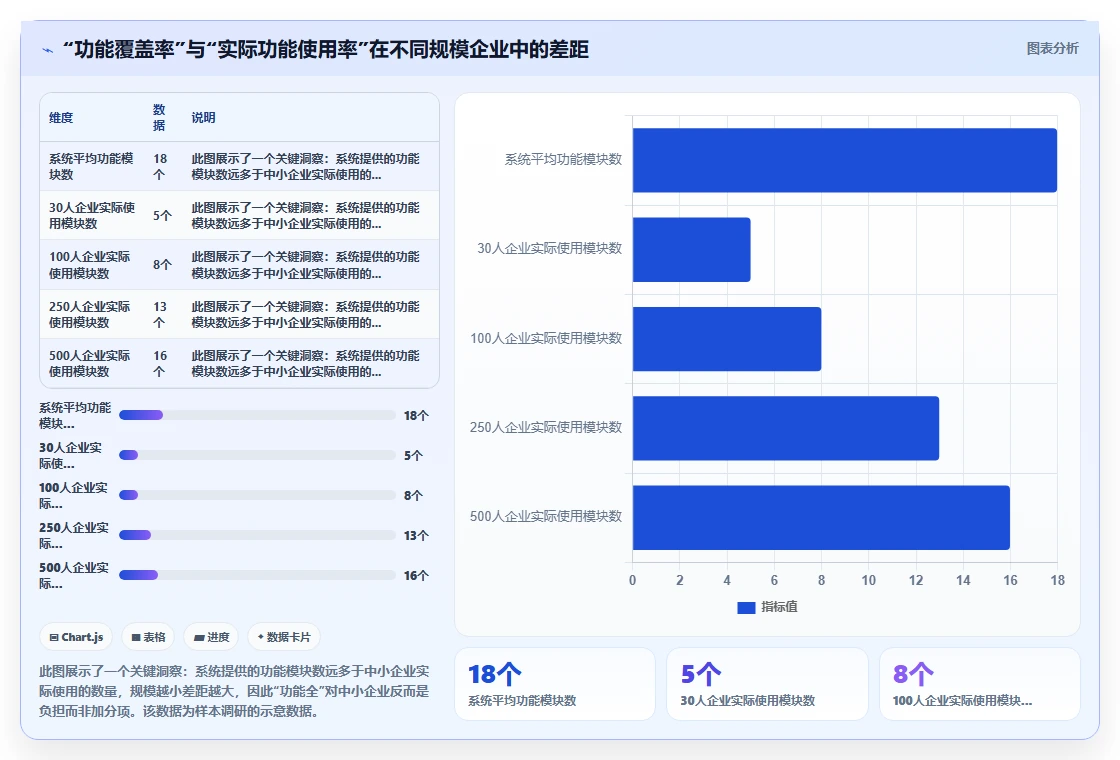Click the 进度 tag chip
Image resolution: width=1120 pixels, height=760 pixels.
click(x=211, y=637)
